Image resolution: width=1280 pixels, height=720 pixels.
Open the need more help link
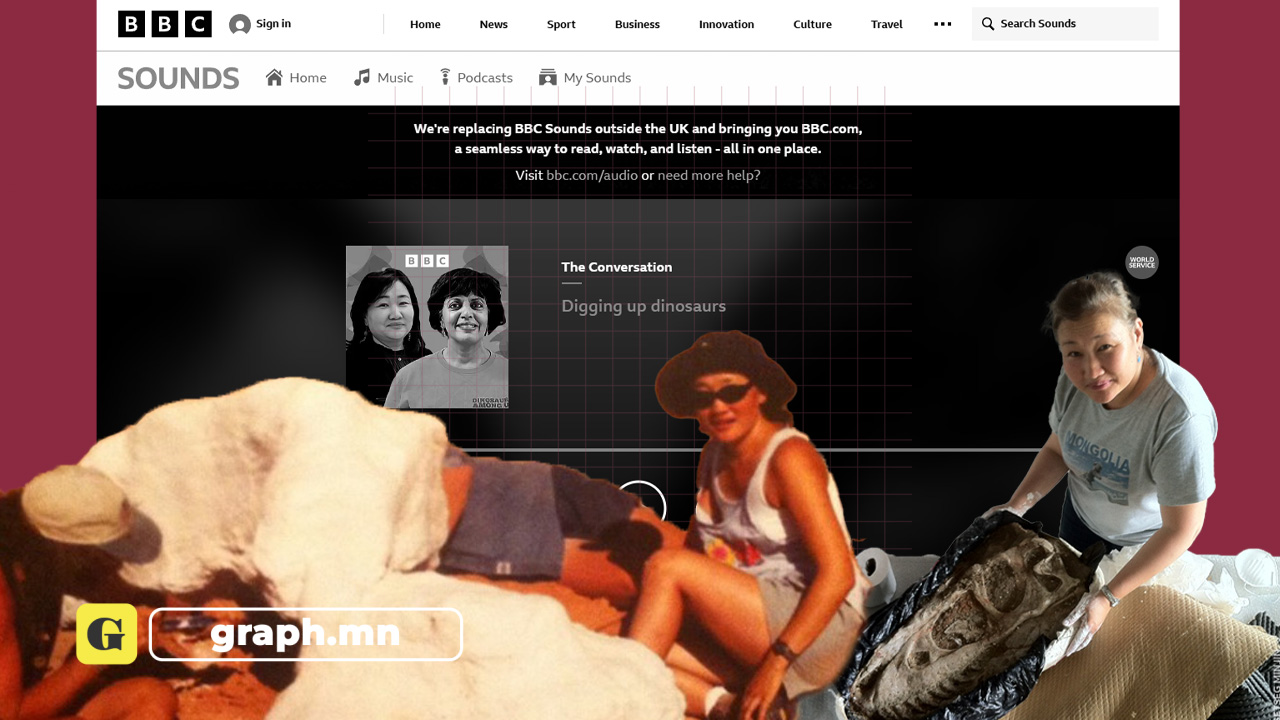pos(709,175)
